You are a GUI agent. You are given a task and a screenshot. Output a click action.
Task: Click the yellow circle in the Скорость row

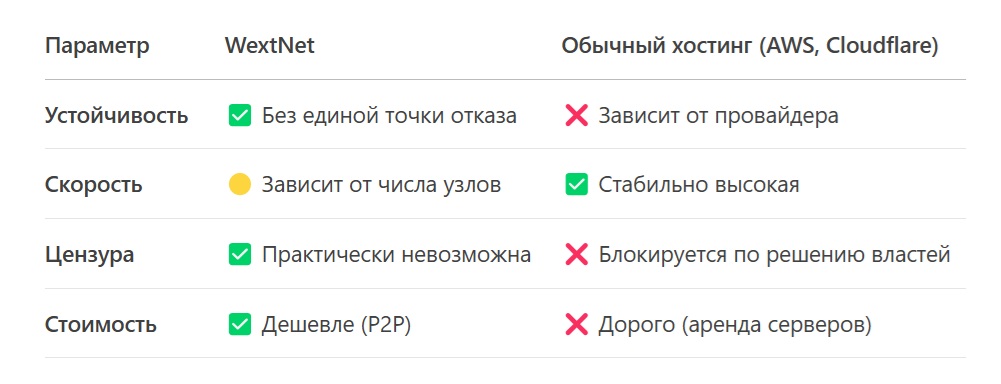click(239, 185)
